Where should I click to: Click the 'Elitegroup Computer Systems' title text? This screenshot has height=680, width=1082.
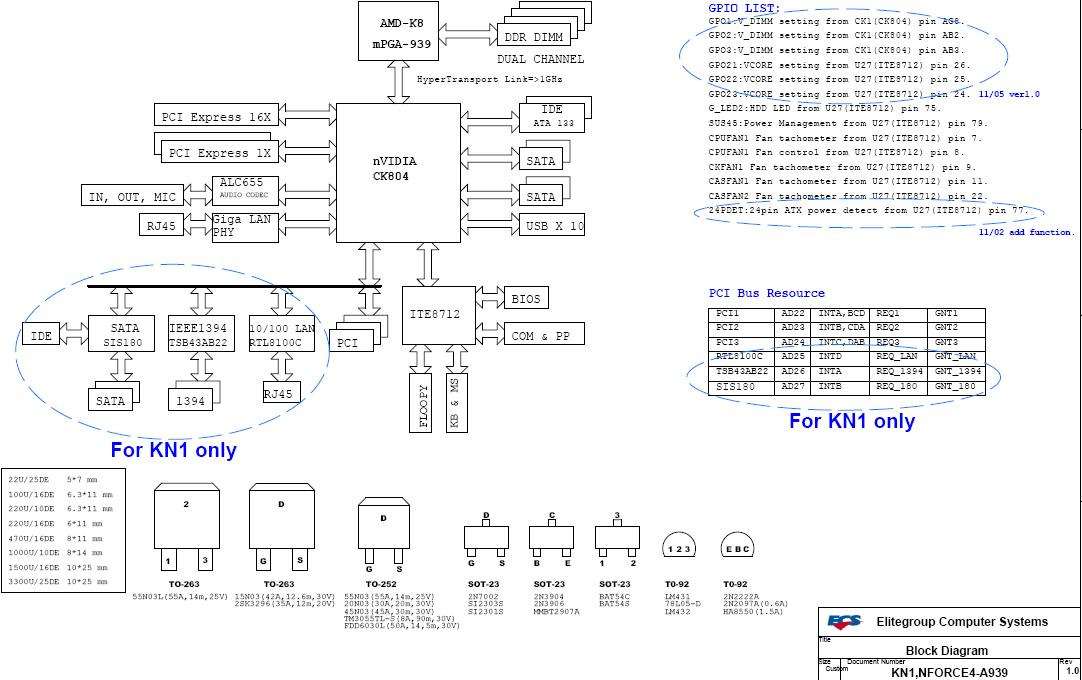click(962, 621)
